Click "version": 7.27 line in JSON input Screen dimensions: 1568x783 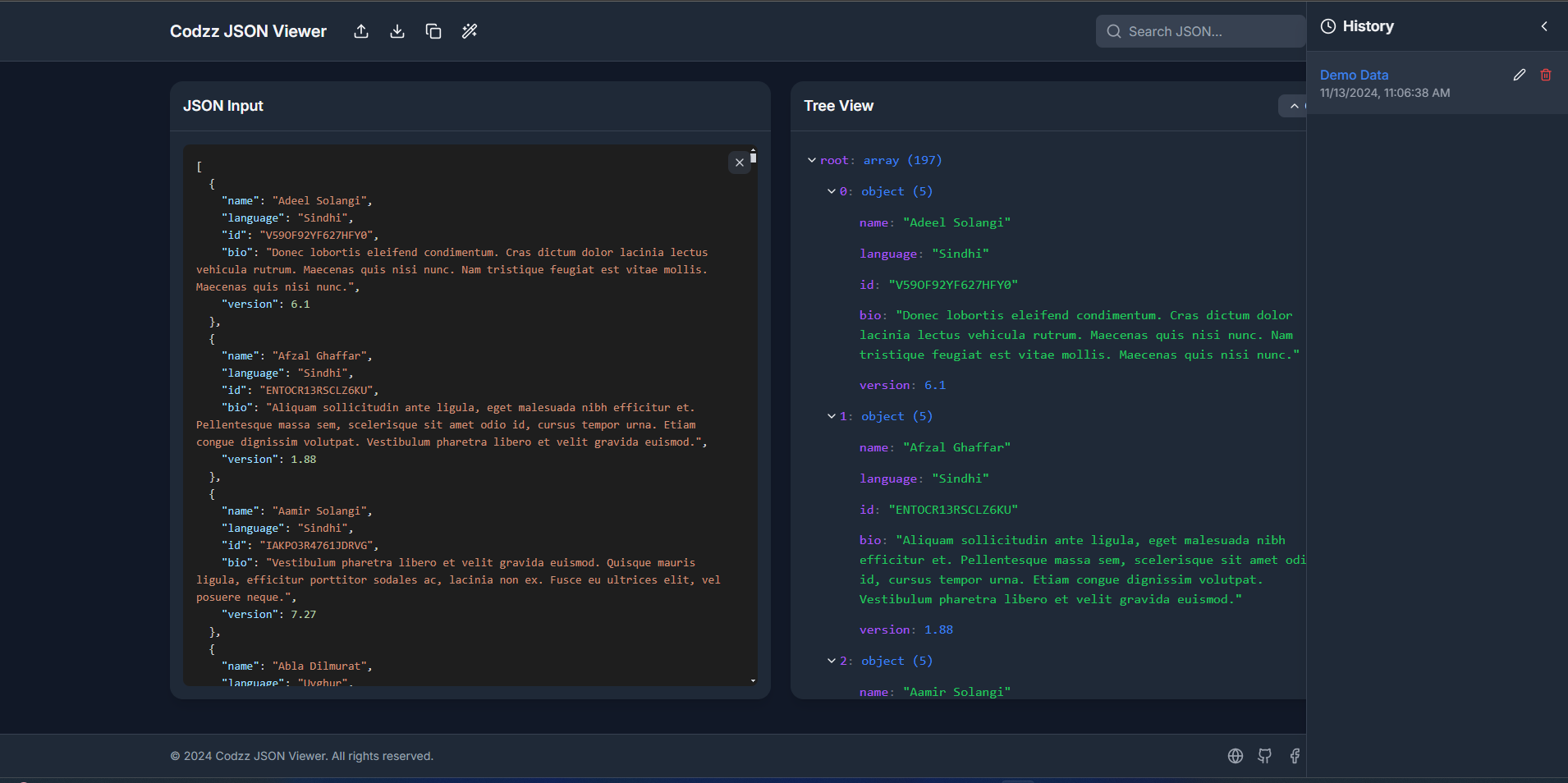268,615
